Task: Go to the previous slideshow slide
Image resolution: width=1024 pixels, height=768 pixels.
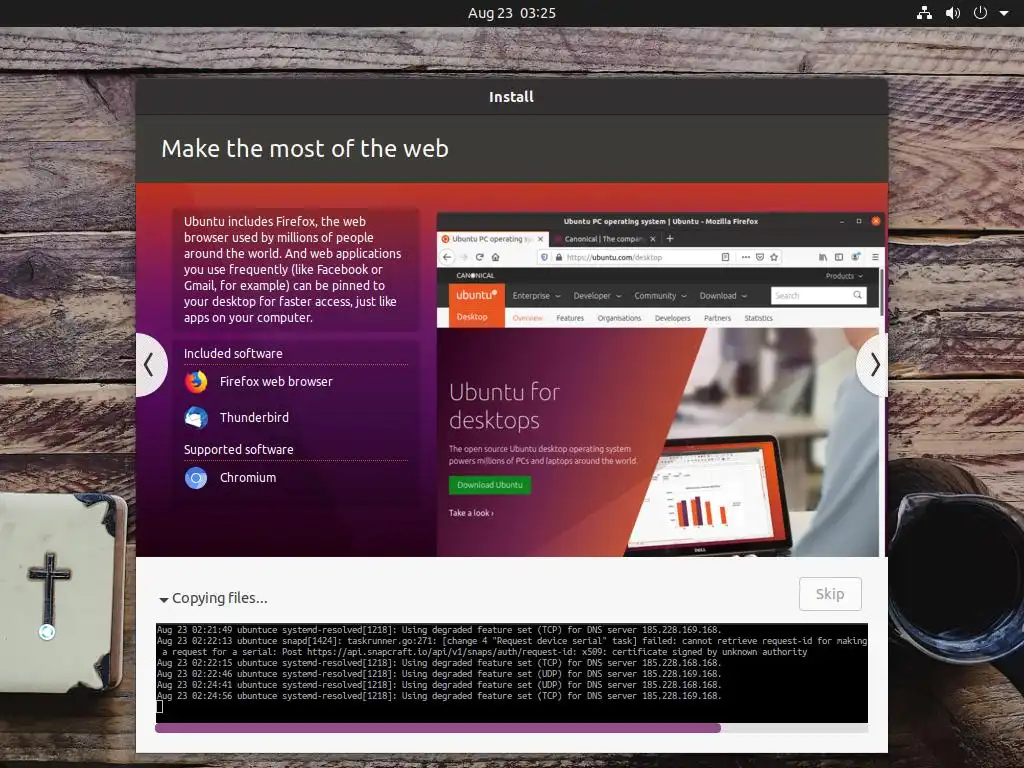Action: [x=150, y=364]
